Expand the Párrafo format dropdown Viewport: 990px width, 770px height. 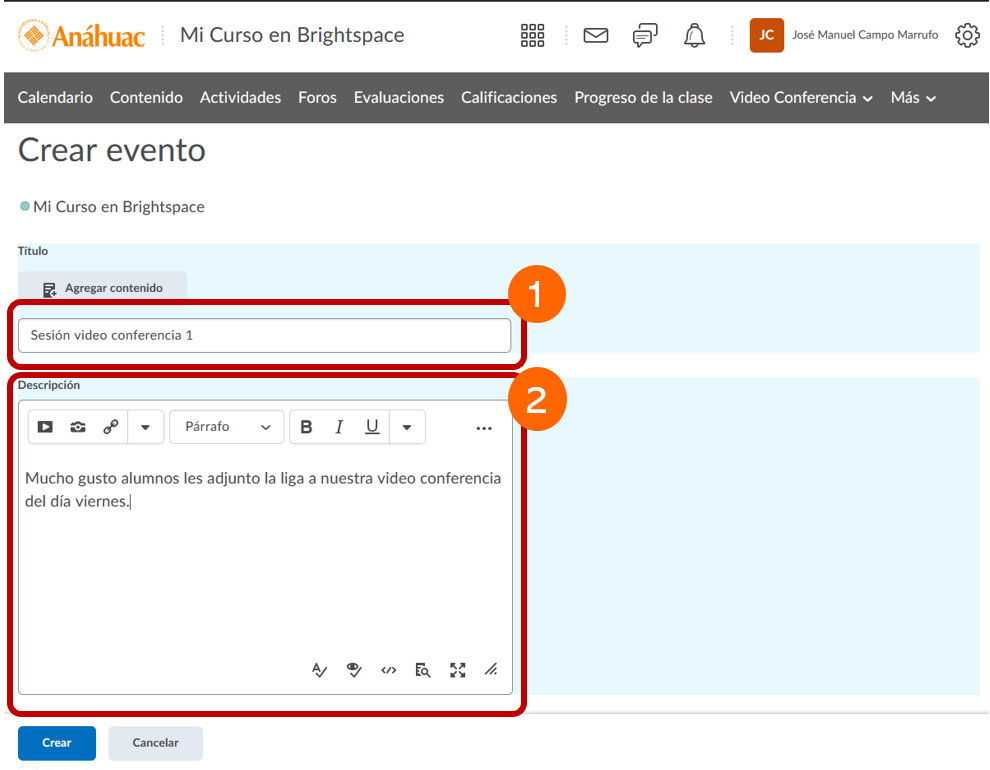coord(227,427)
